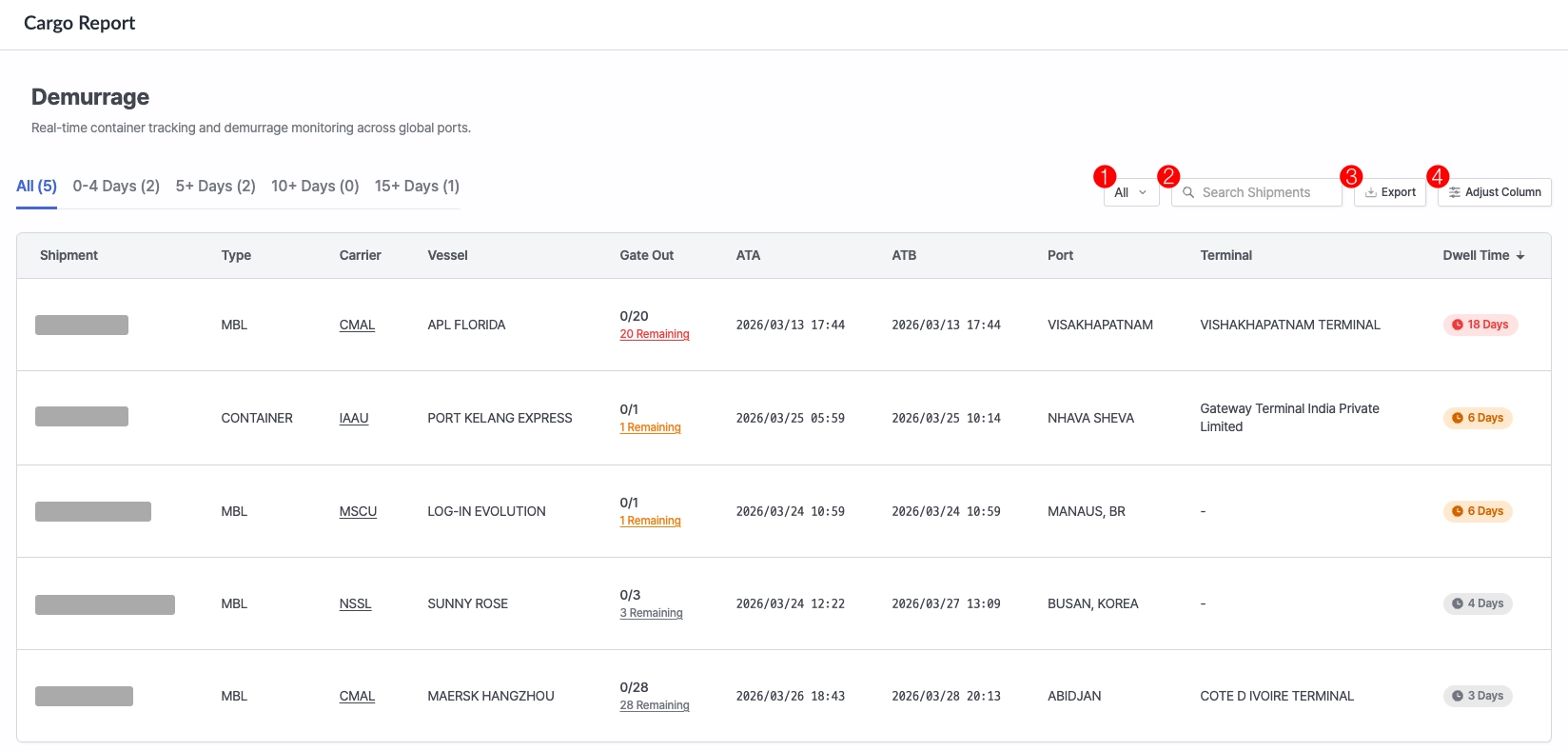Click the NHAVA SHEVA 6 Days badge
This screenshot has width=1568, height=751.
(x=1478, y=418)
